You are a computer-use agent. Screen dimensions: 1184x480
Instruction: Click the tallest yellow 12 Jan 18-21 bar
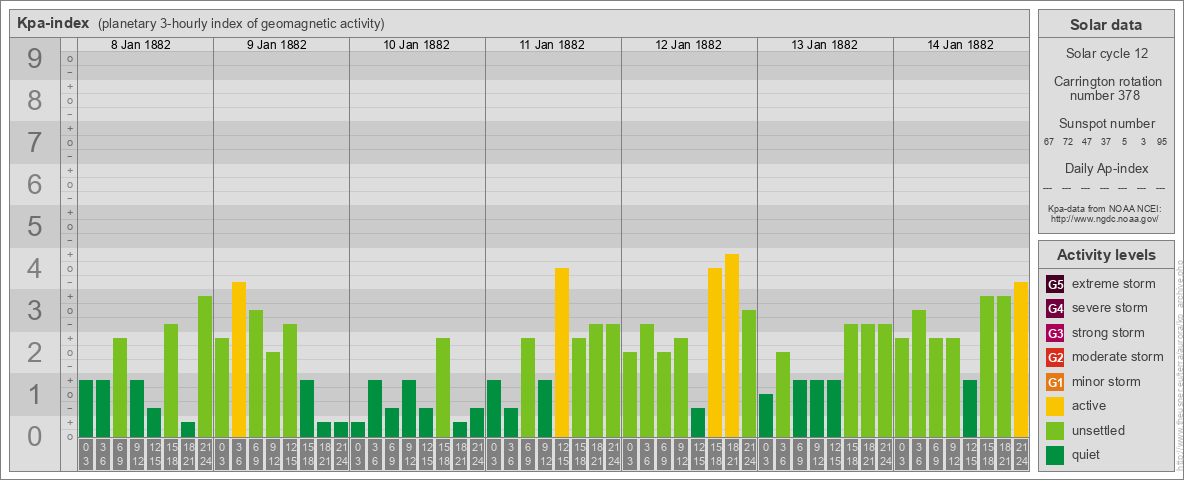[x=732, y=345]
